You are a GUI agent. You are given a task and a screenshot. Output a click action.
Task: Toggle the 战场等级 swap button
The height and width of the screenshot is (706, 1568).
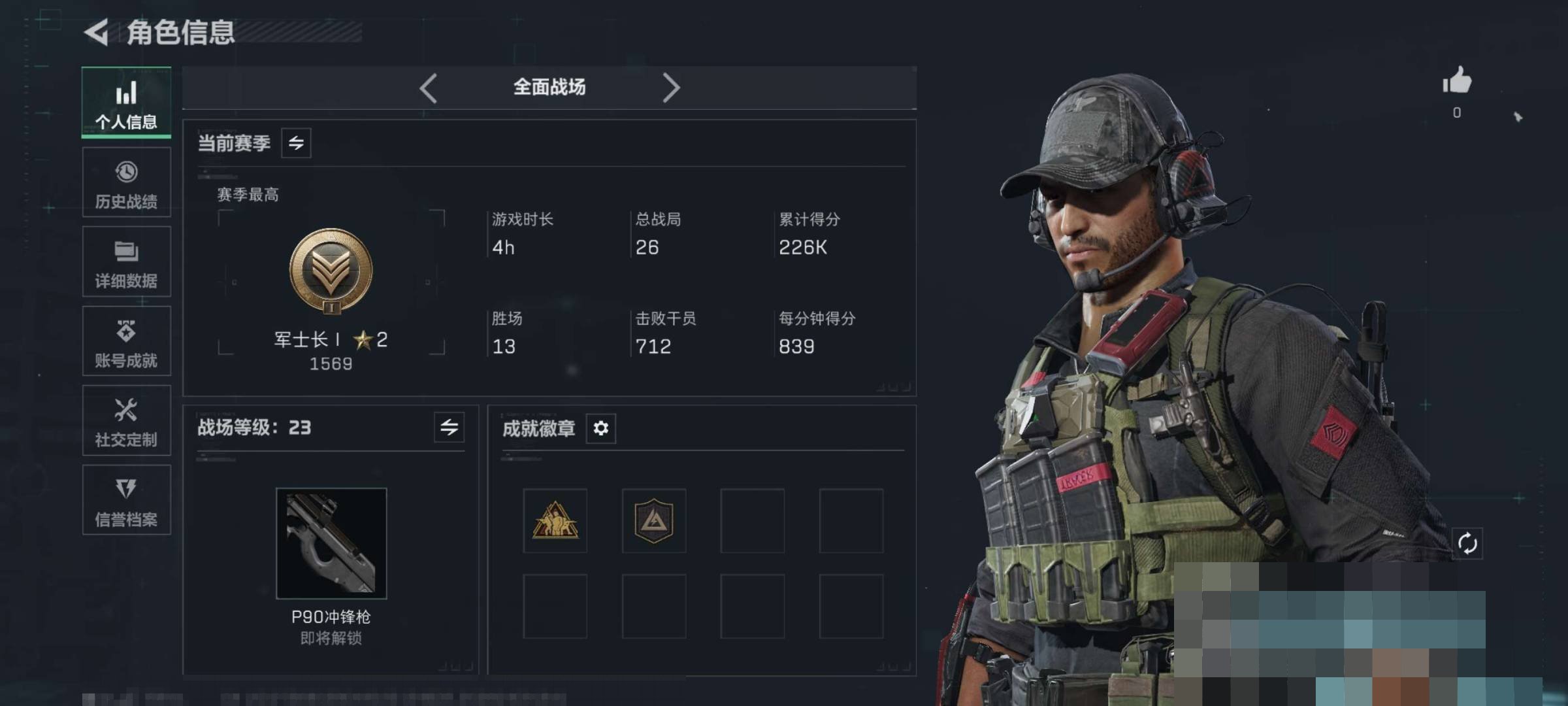point(449,428)
